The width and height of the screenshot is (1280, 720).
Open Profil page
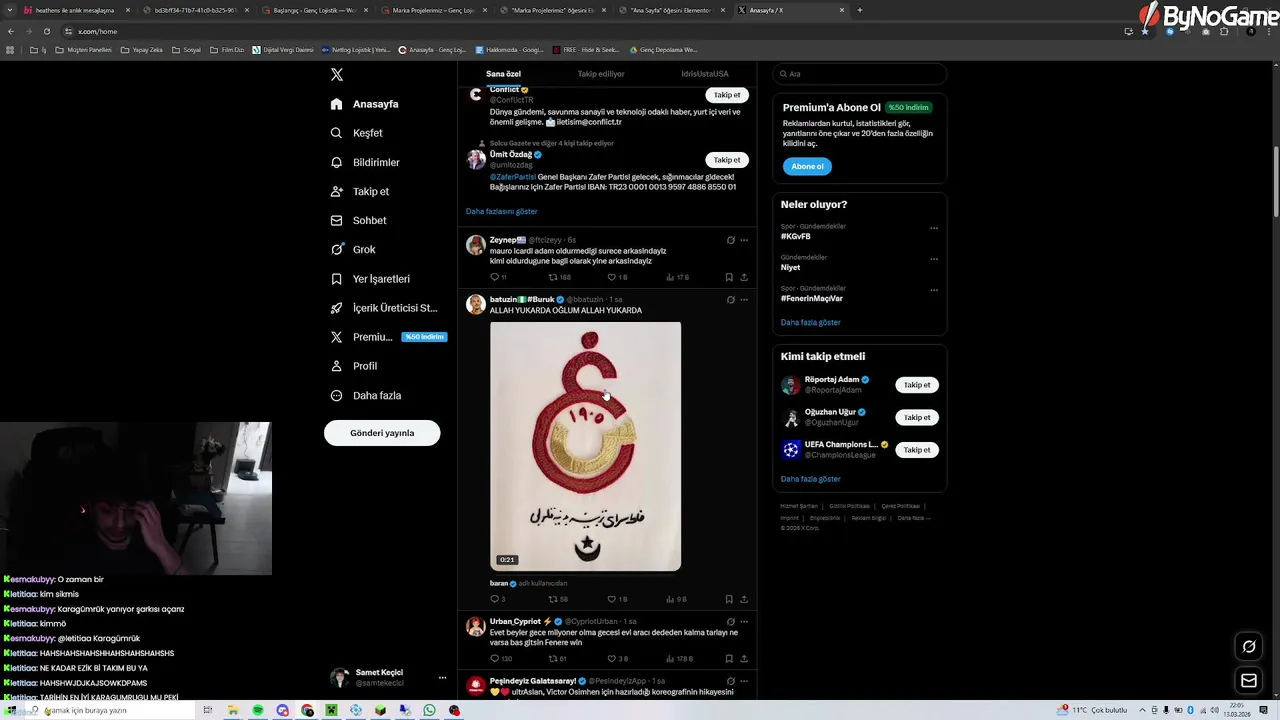tap(354, 366)
